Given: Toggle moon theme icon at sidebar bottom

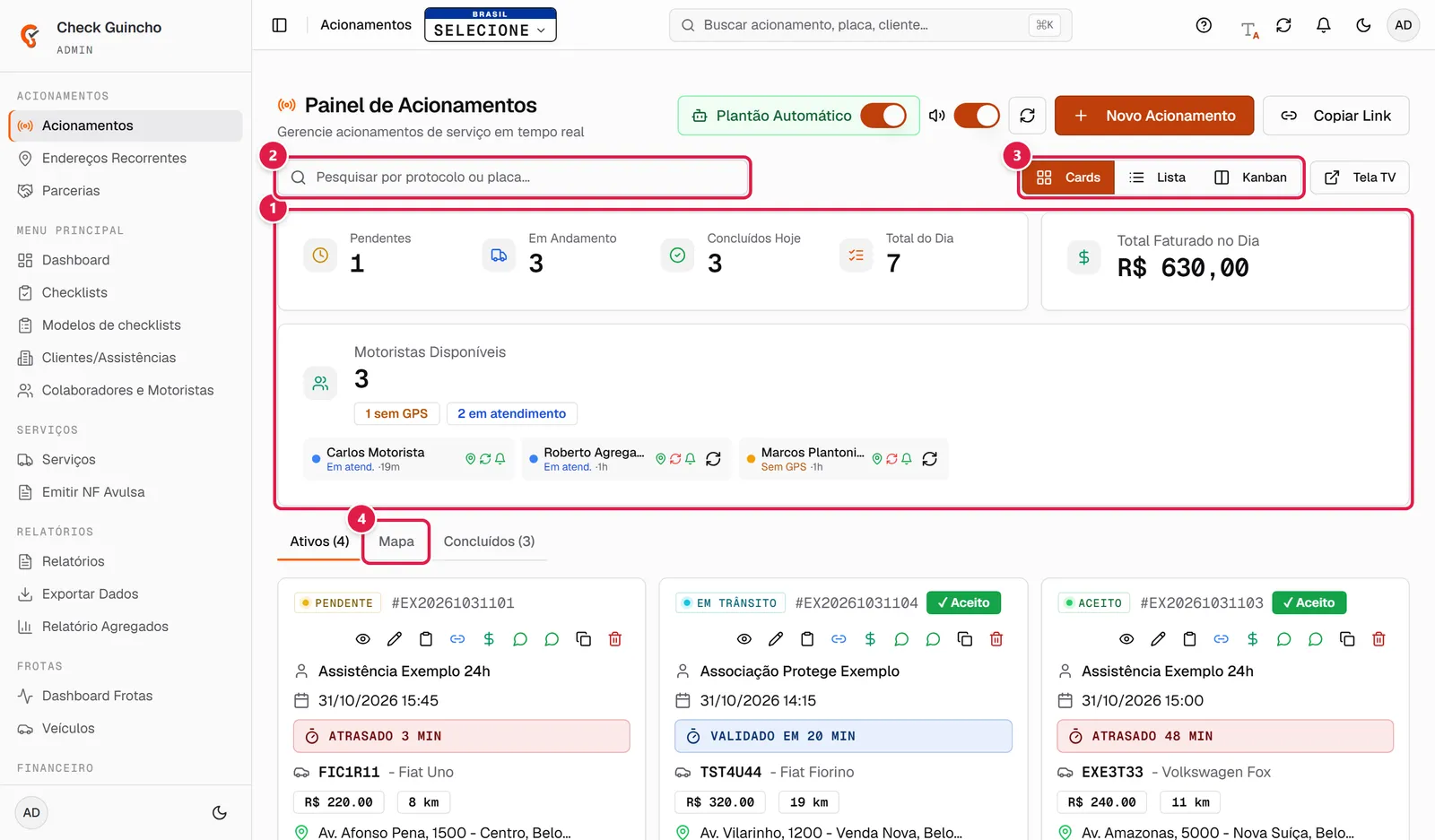Looking at the screenshot, I should (x=220, y=813).
